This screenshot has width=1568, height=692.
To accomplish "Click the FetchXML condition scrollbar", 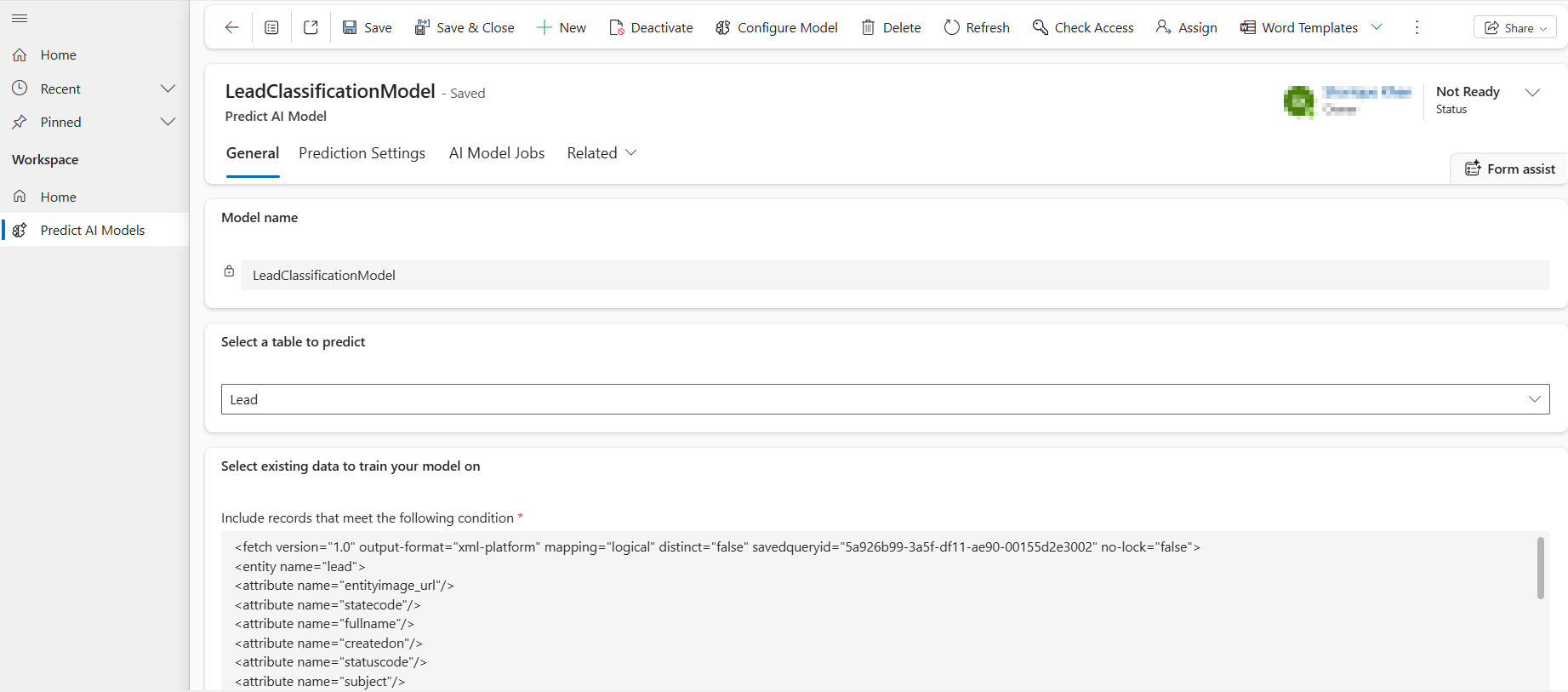I will tap(1540, 568).
